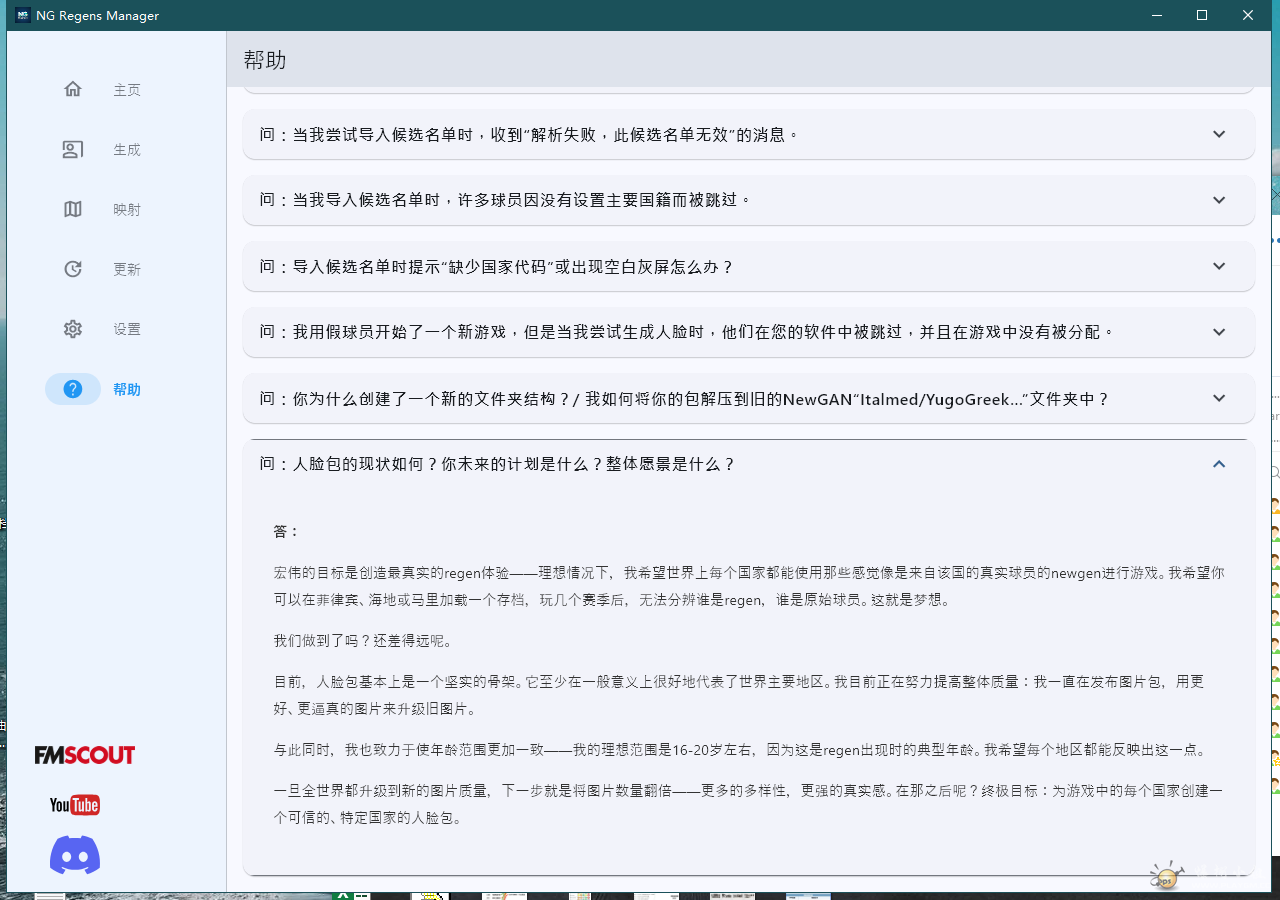Expand the "解析失败" question chevron
This screenshot has height=900, width=1280.
1219,134
